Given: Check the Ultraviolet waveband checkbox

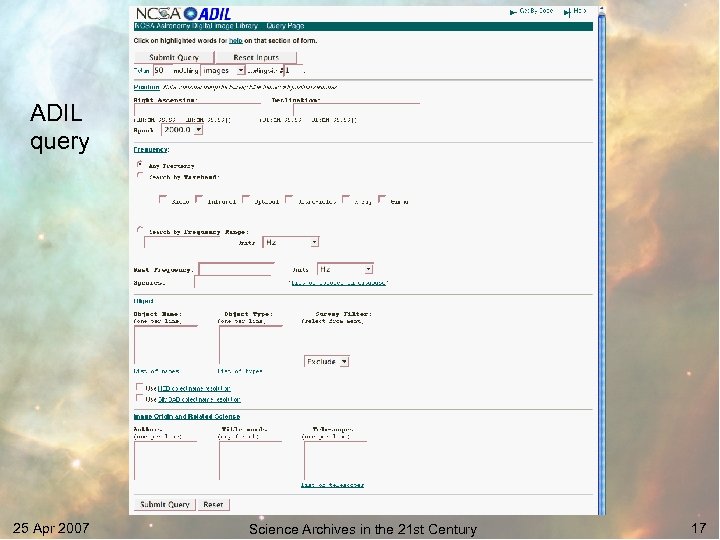Looking at the screenshot, I should 288,199.
